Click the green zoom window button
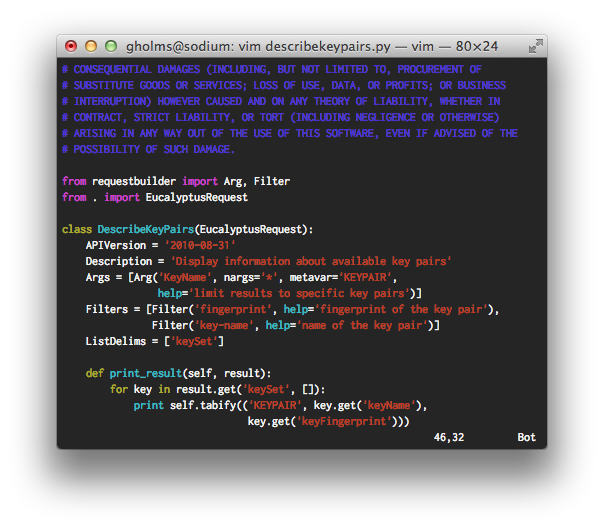 [111, 46]
